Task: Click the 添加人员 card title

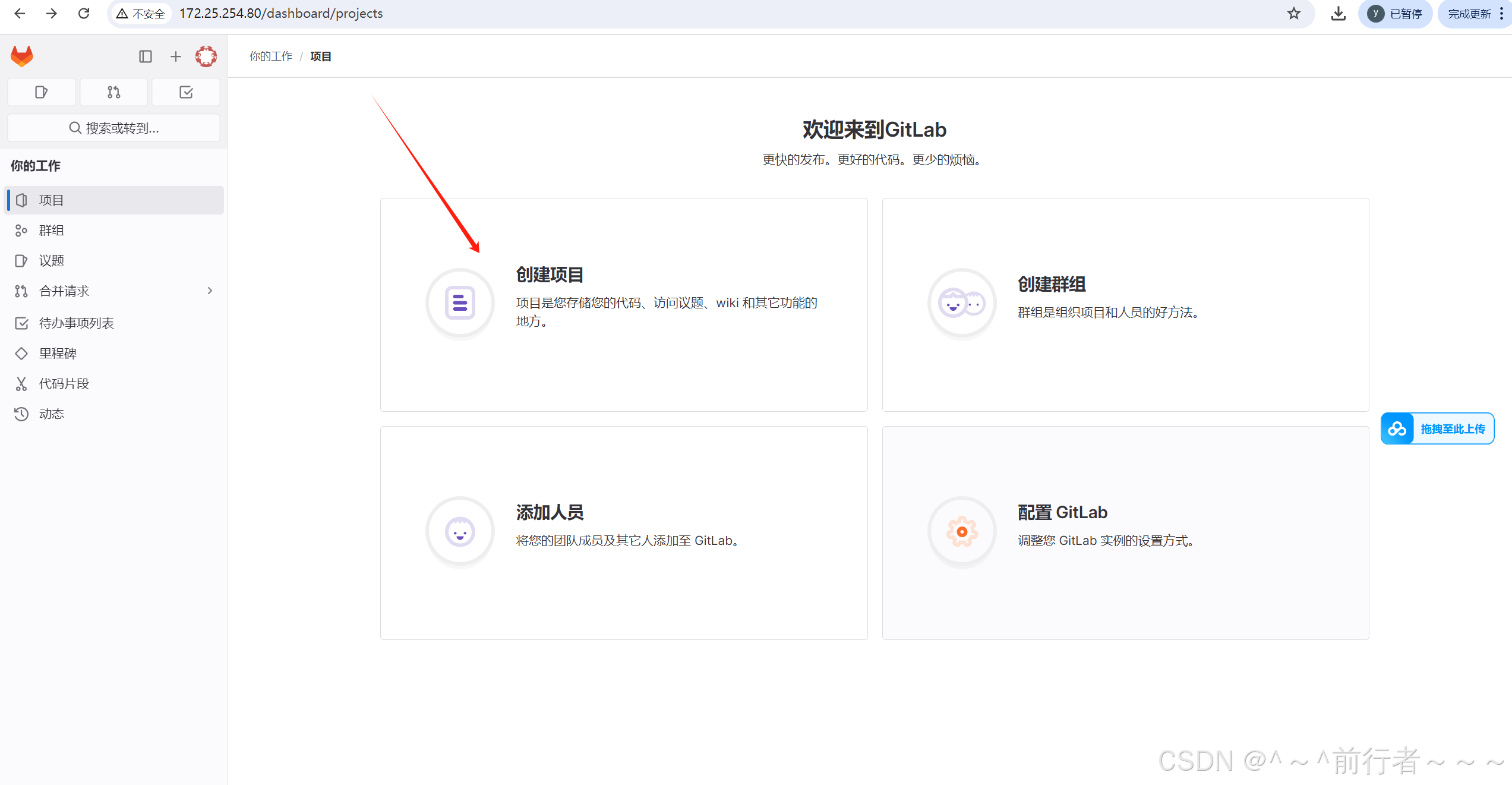Action: 550,512
